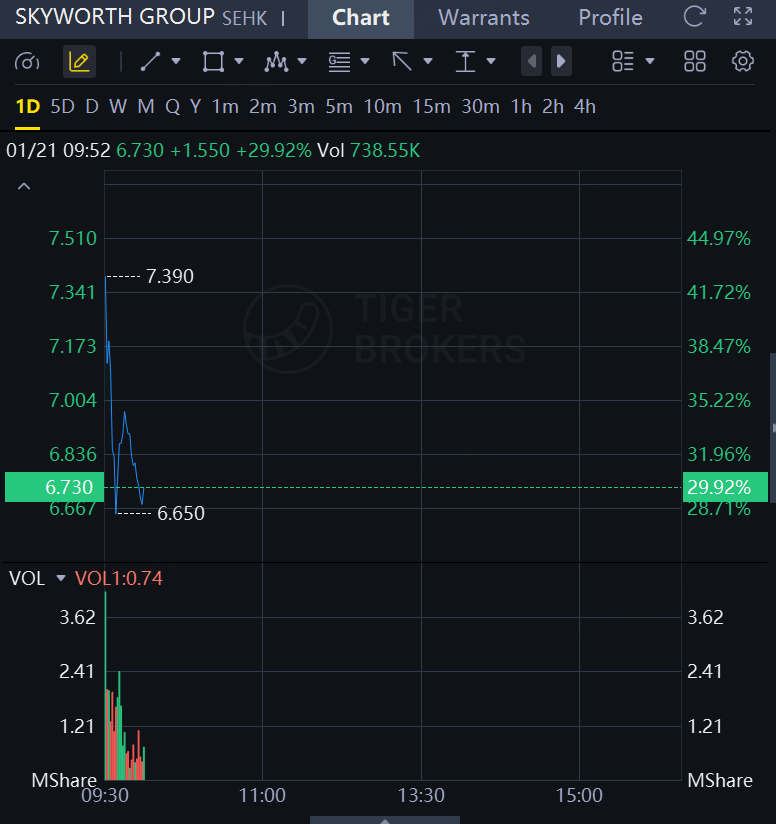Viewport: 776px width, 824px height.
Task: Expand list layout dropdown arrow
Action: 650,61
